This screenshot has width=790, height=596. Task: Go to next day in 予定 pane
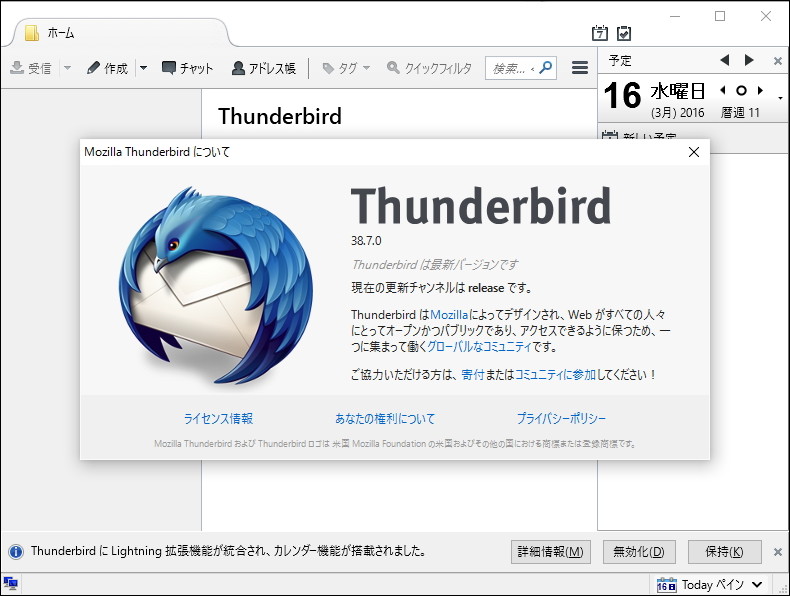(x=749, y=60)
